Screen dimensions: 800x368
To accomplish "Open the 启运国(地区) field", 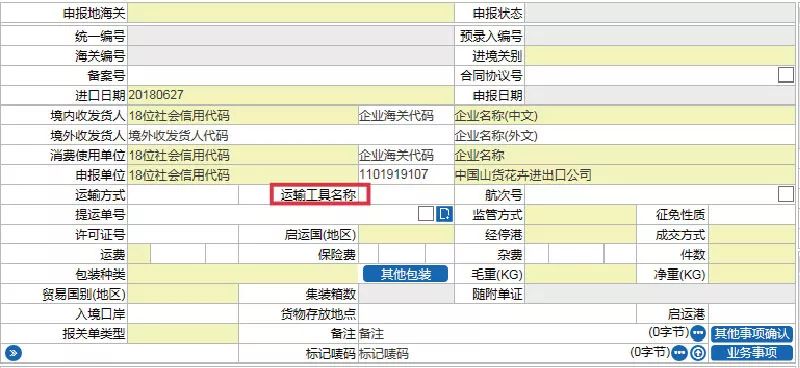I will tap(406, 234).
